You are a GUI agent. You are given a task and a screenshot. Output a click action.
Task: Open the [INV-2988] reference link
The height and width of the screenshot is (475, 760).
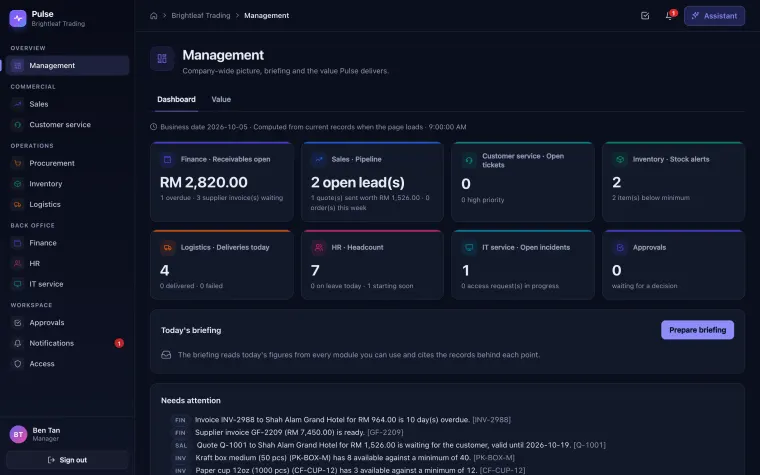coord(491,420)
